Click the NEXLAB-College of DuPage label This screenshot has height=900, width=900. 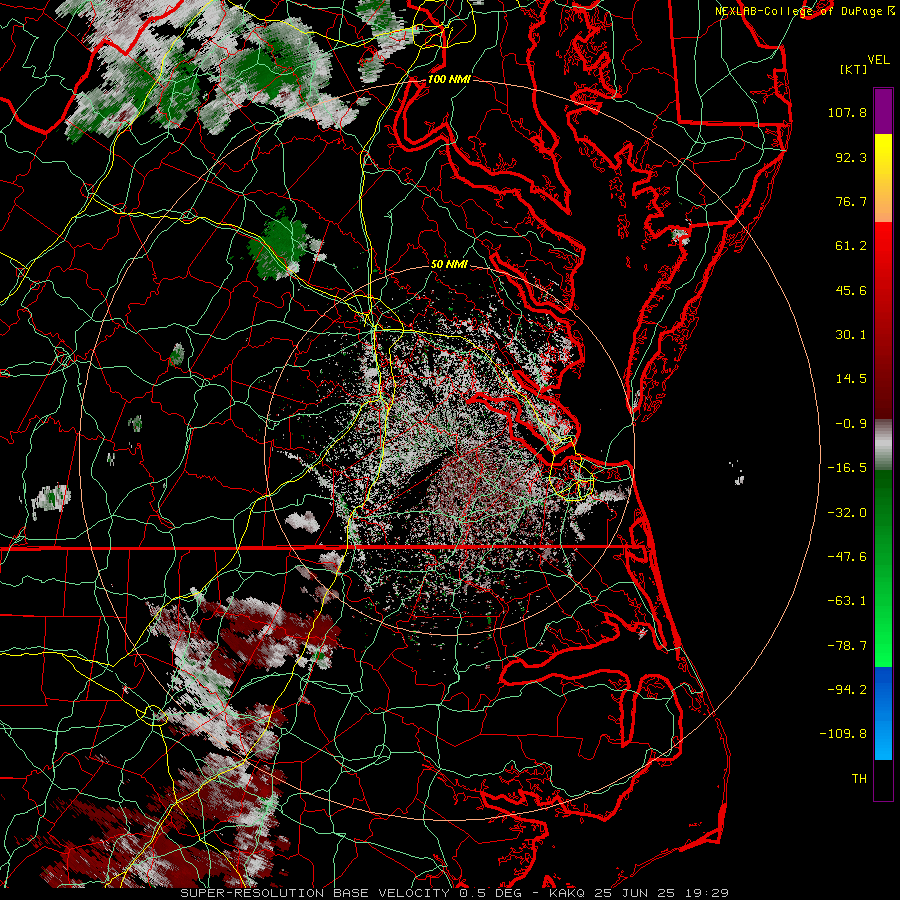tap(804, 11)
